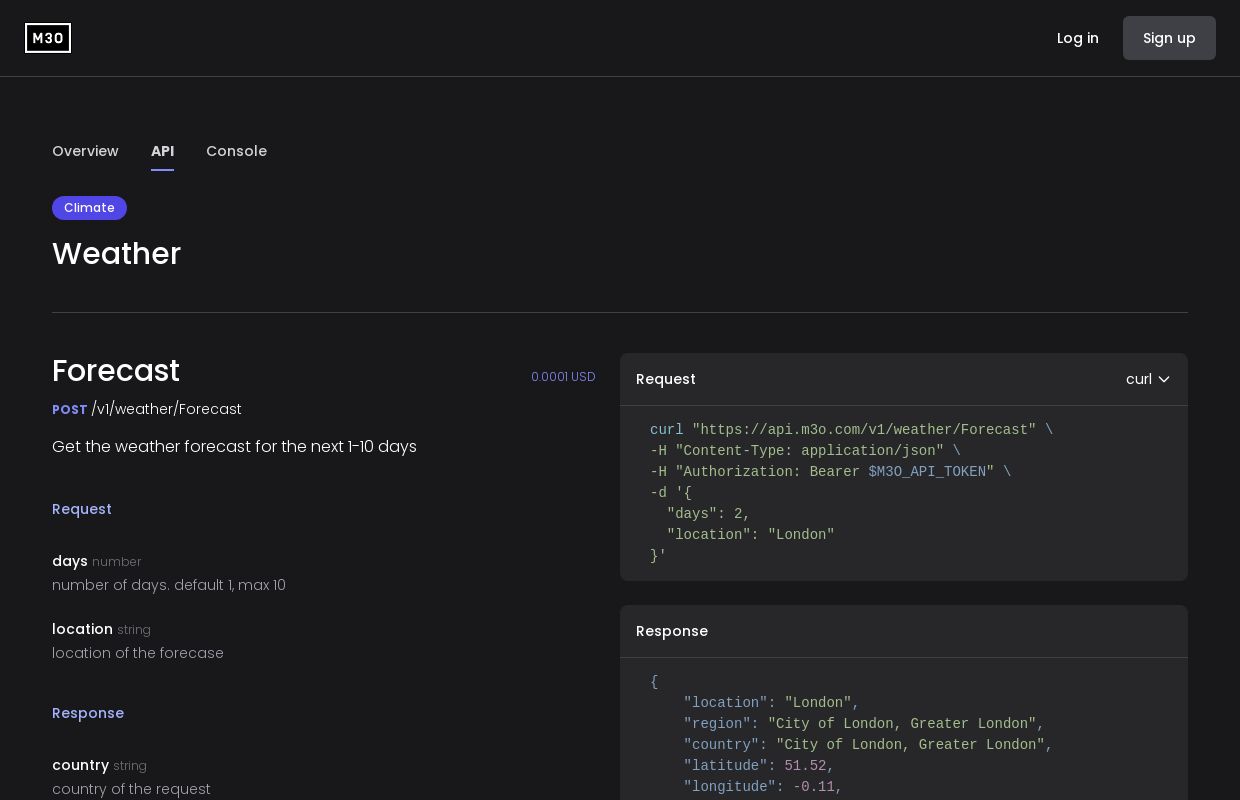Switch to the Overview tab

click(85, 151)
